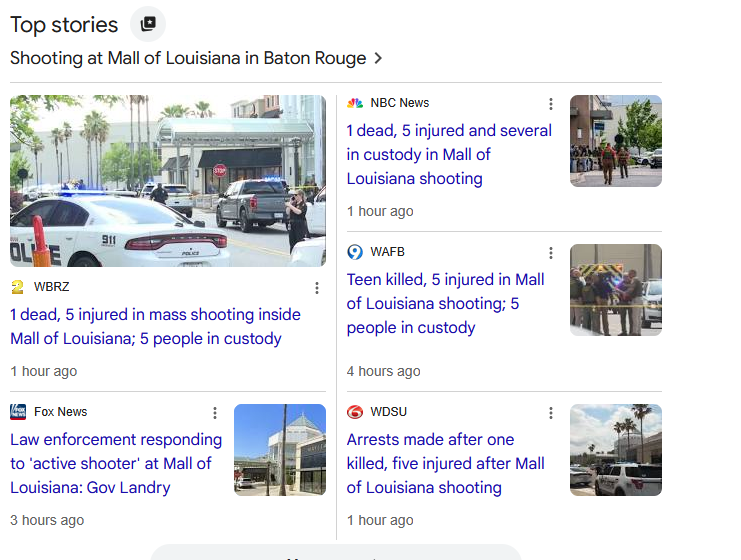
Task: Click the Top stories collection icon
Action: click(148, 24)
